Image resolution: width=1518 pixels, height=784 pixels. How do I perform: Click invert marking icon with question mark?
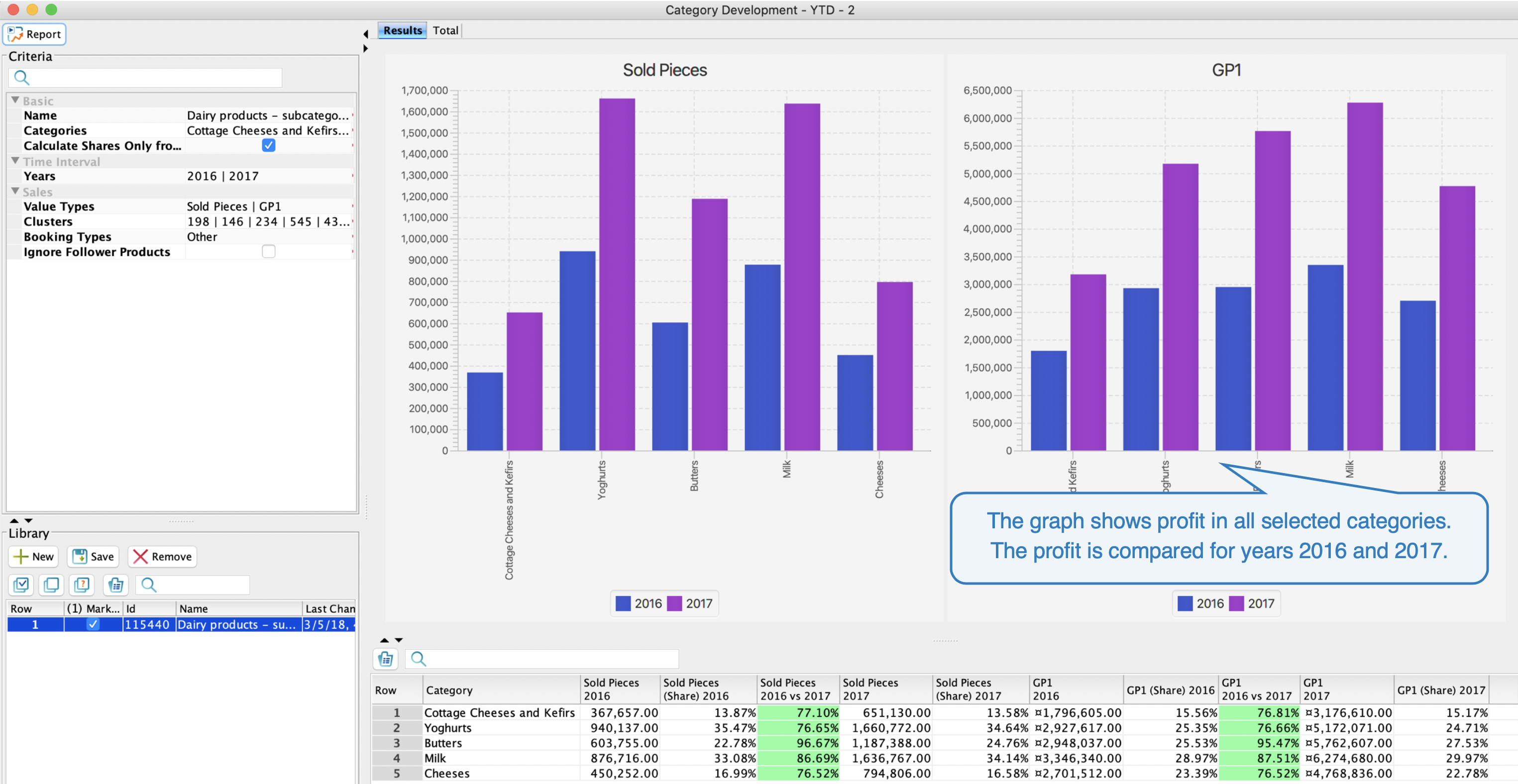[81, 585]
